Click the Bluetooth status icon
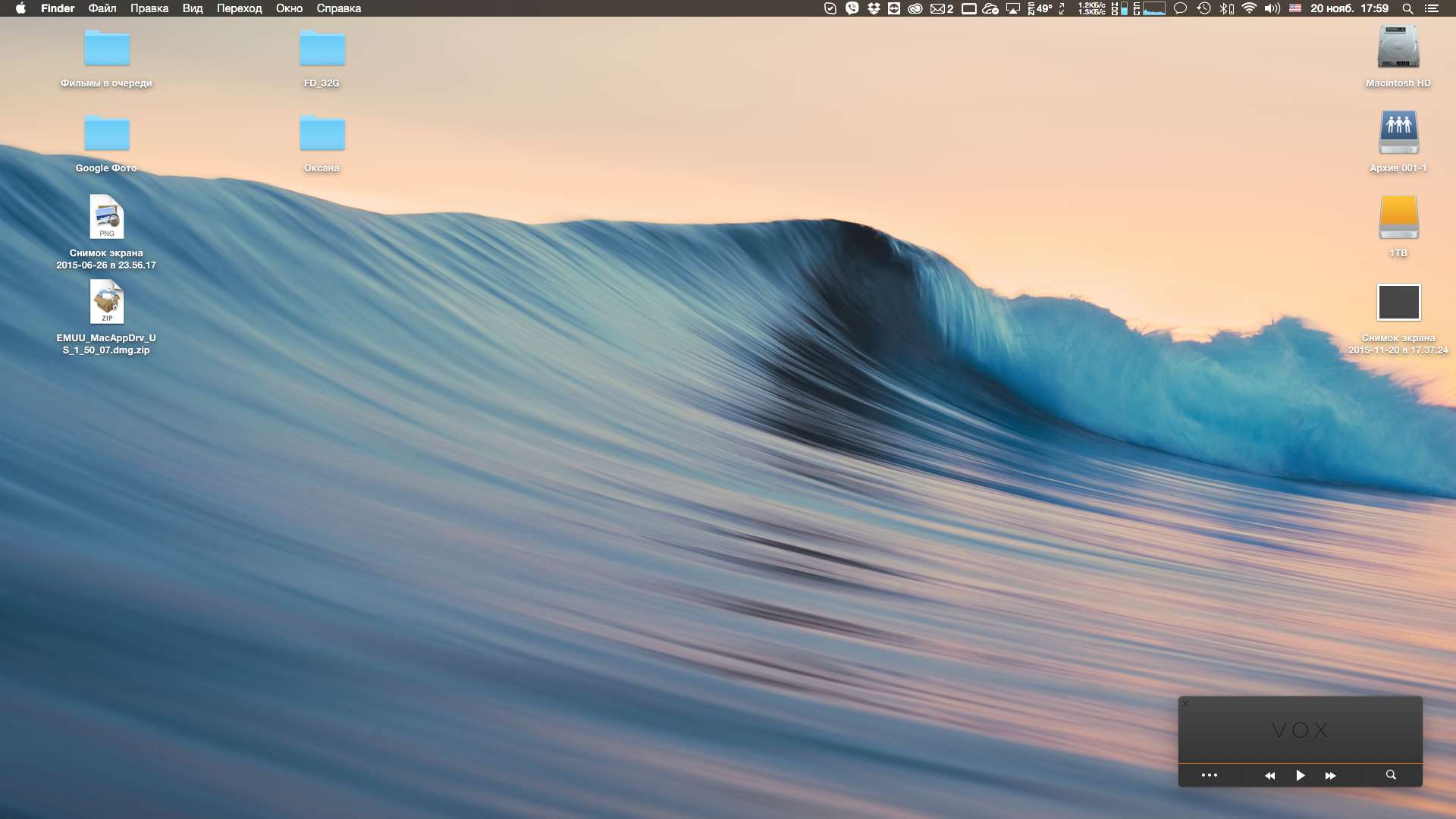This screenshot has width=1456, height=819. [1225, 8]
